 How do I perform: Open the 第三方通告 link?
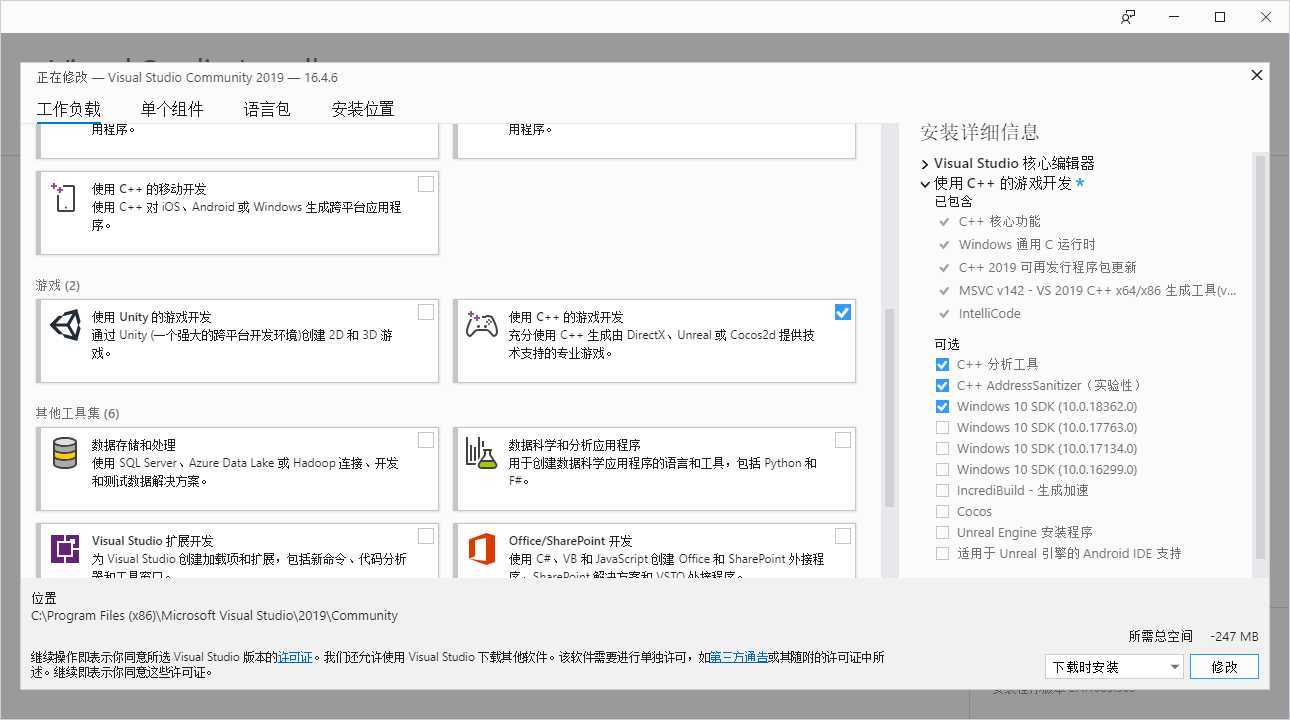tap(739, 658)
